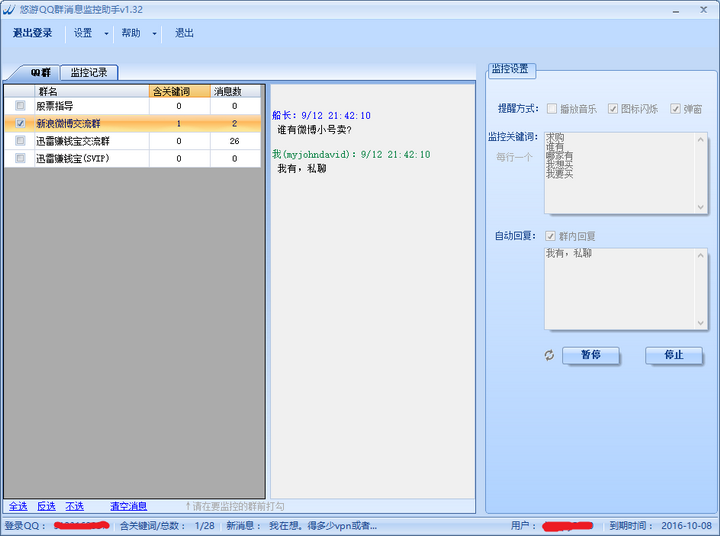
Task: Toggle the 图标闪烁 reminder checkbox
Action: pos(613,108)
